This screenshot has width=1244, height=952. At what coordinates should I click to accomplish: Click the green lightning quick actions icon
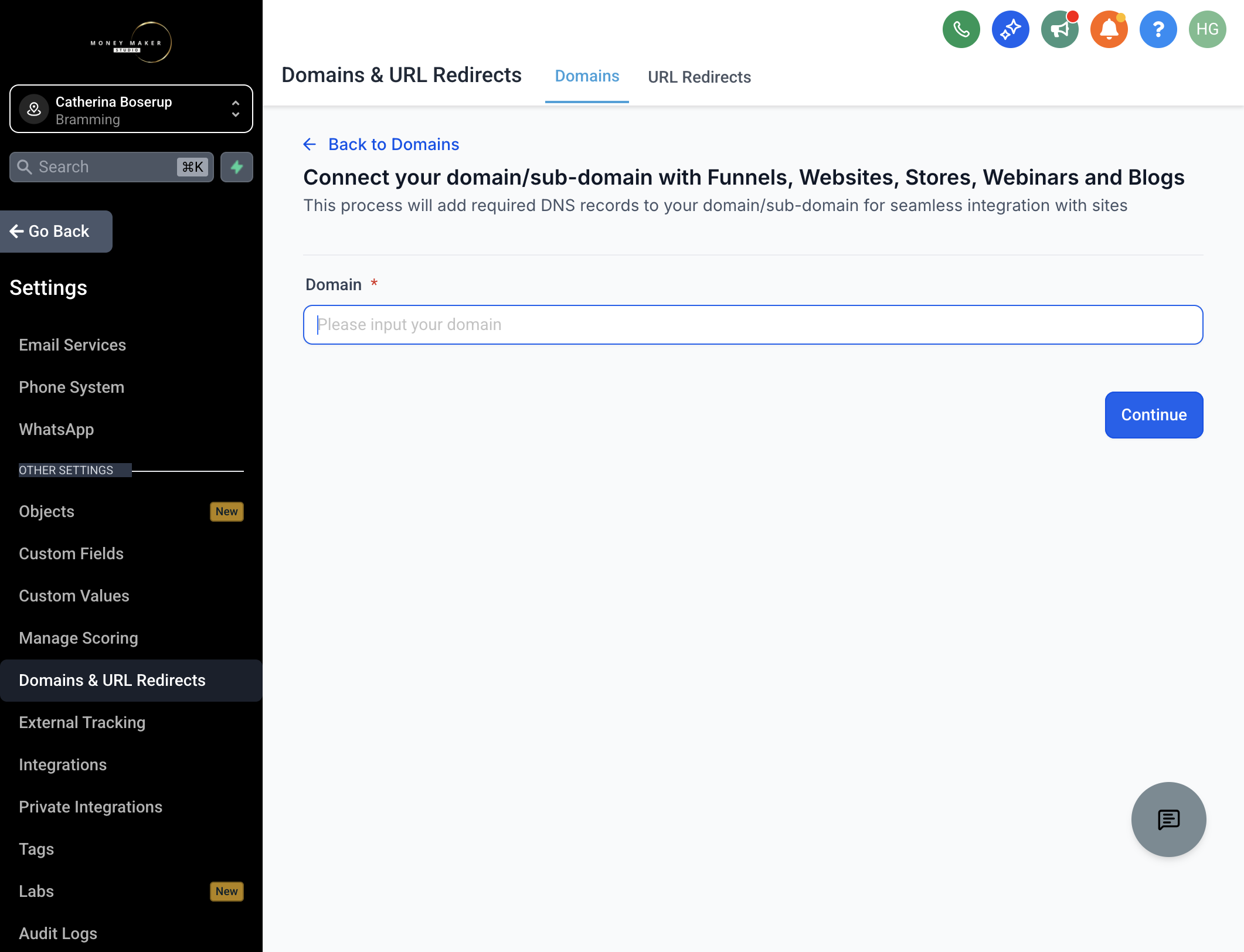coord(237,167)
